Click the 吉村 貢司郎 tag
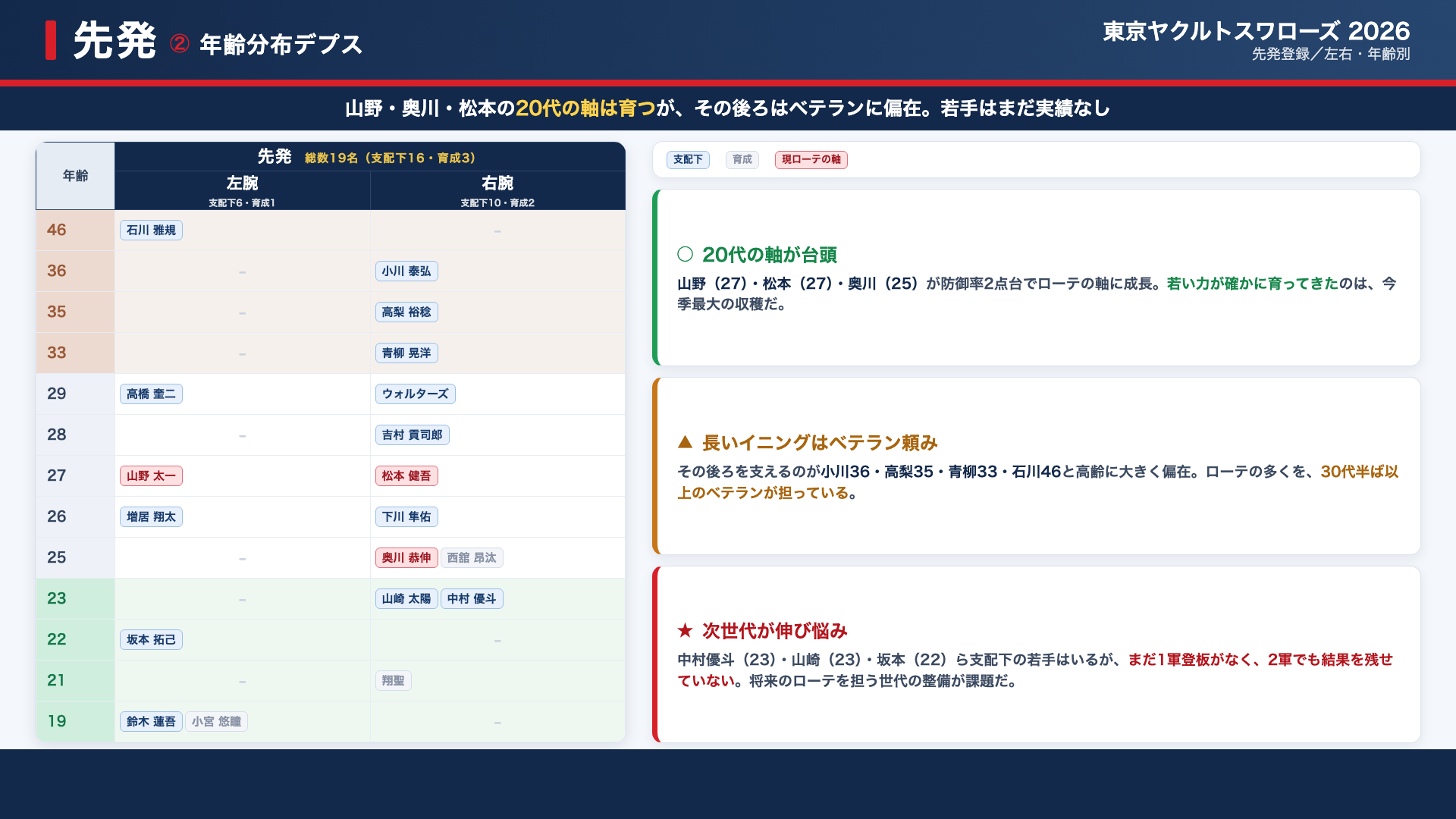 coord(413,435)
